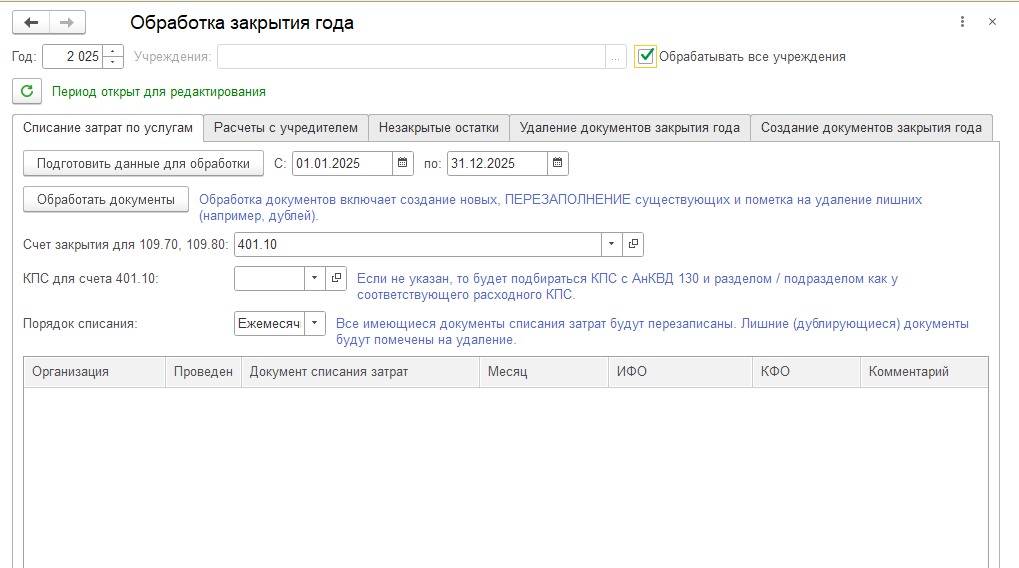
Task: Toggle Обрабатывать все учреждения checkbox
Action: (645, 57)
